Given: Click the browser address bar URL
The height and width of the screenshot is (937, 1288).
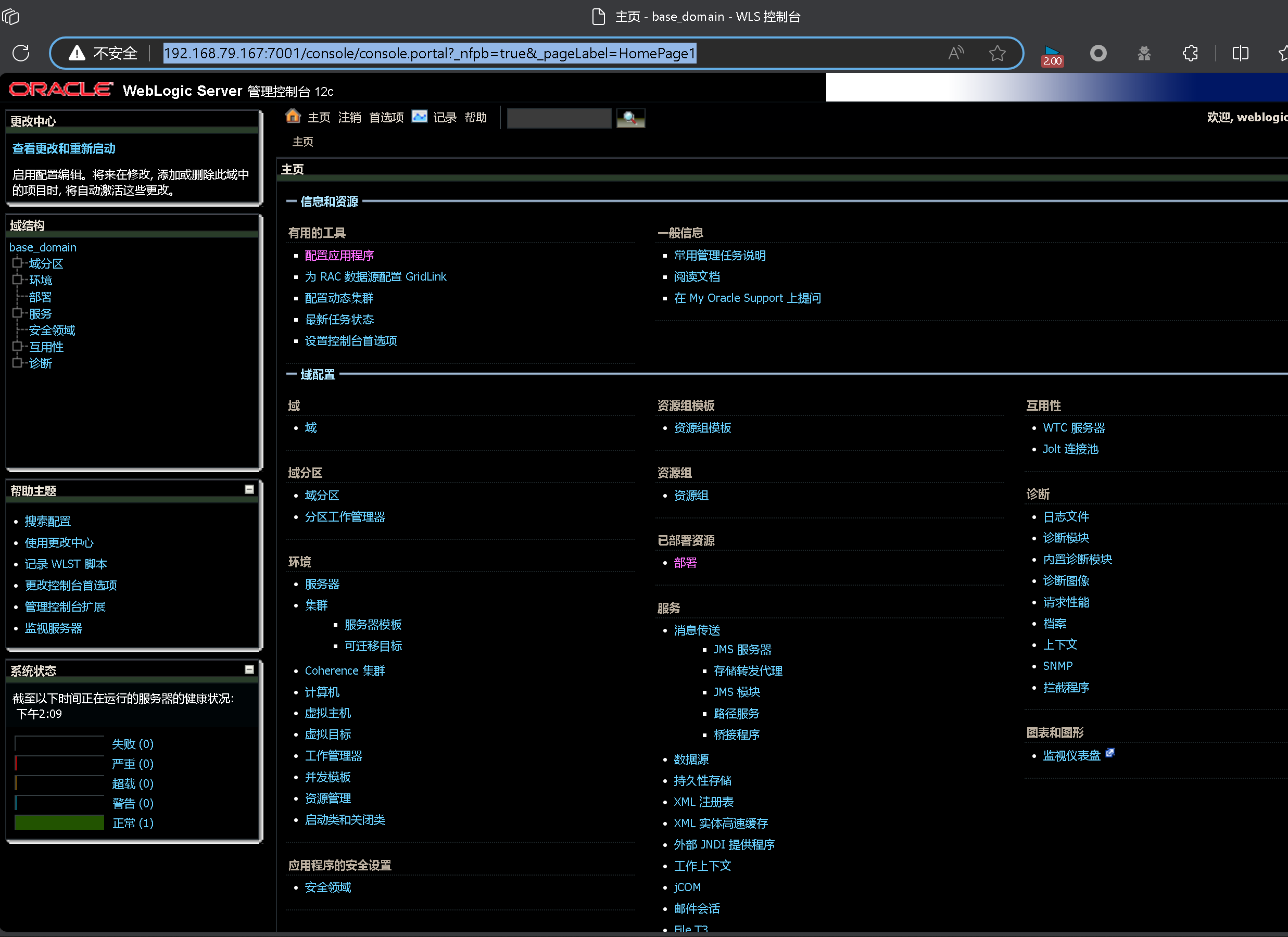Looking at the screenshot, I should point(430,54).
